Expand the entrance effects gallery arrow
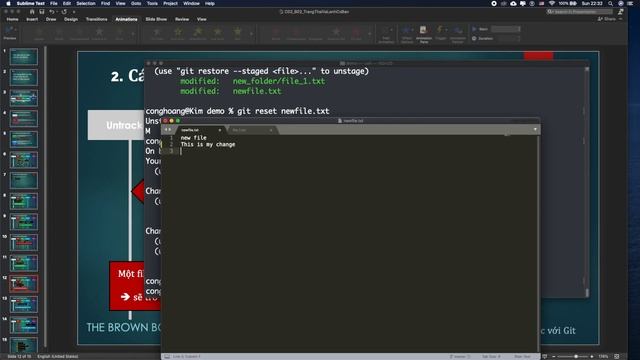The width and height of the screenshot is (640, 360). (x=133, y=33)
